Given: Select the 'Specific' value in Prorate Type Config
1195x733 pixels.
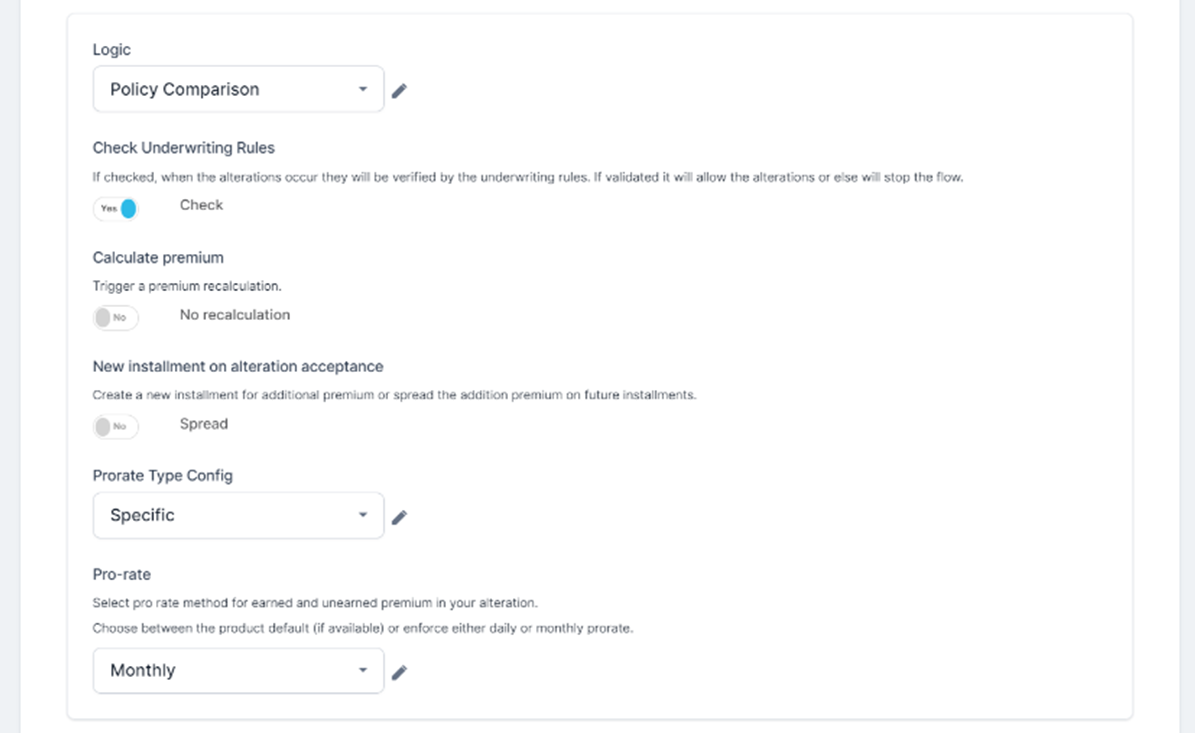Looking at the screenshot, I should (x=142, y=515).
